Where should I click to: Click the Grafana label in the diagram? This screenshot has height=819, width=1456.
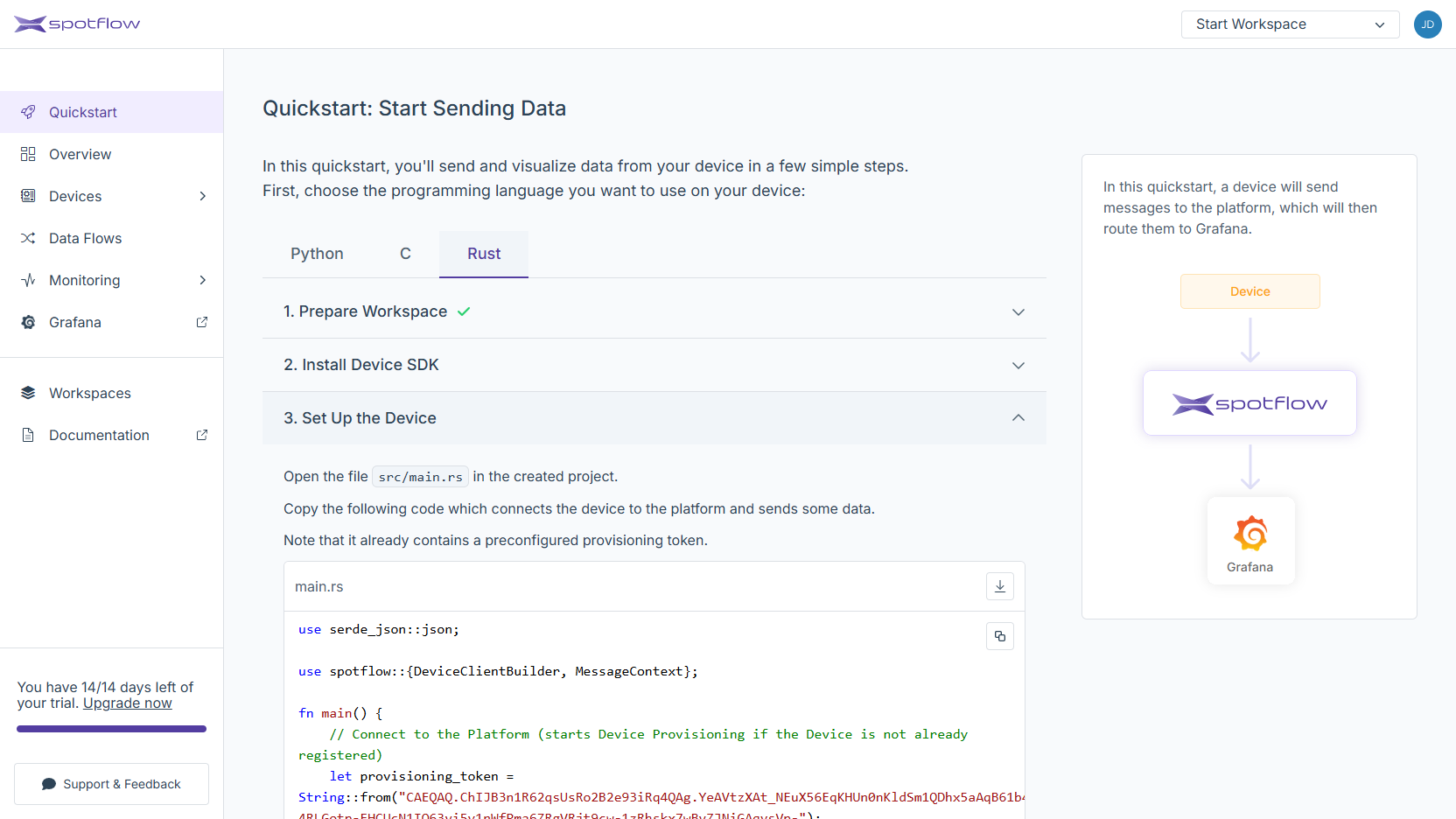pyautogui.click(x=1249, y=567)
